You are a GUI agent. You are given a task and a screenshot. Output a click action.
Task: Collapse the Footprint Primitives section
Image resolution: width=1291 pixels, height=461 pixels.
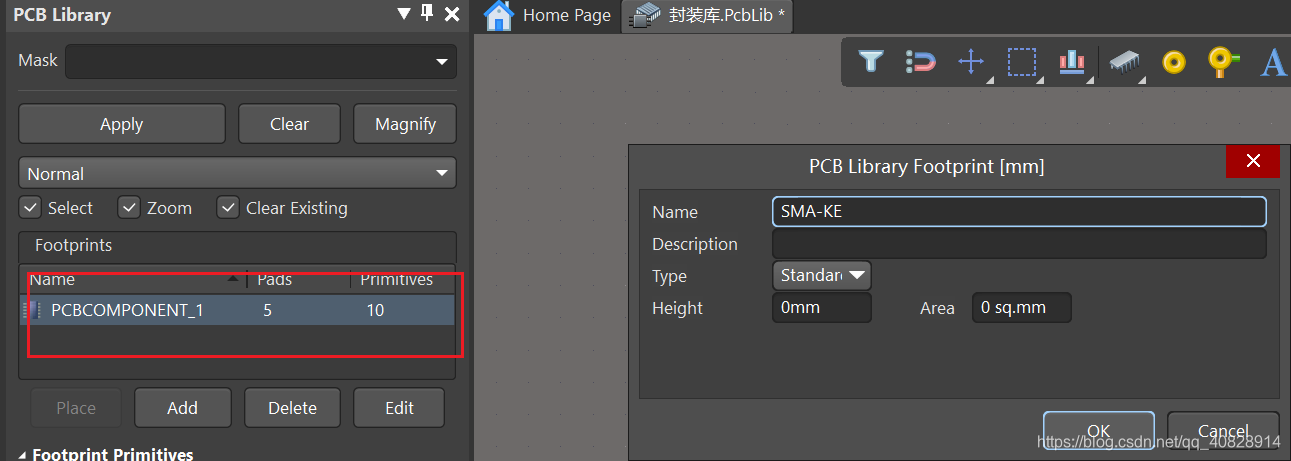(x=23, y=454)
